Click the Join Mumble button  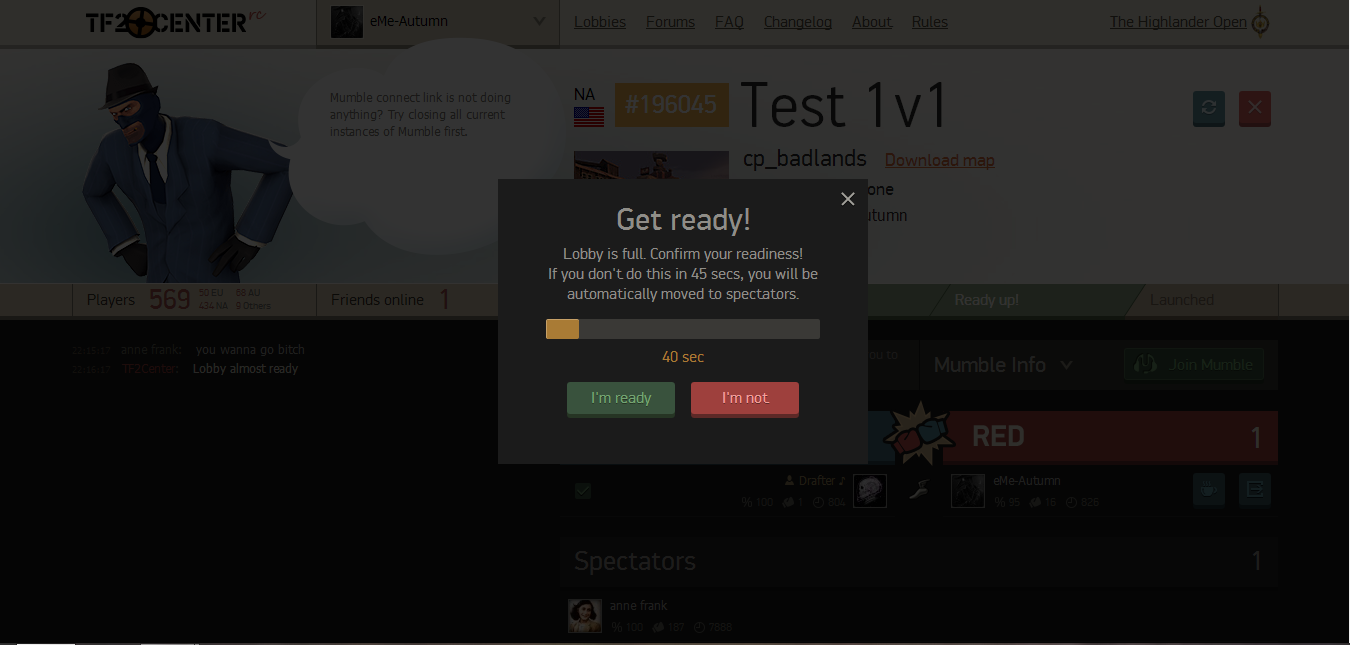click(1194, 365)
